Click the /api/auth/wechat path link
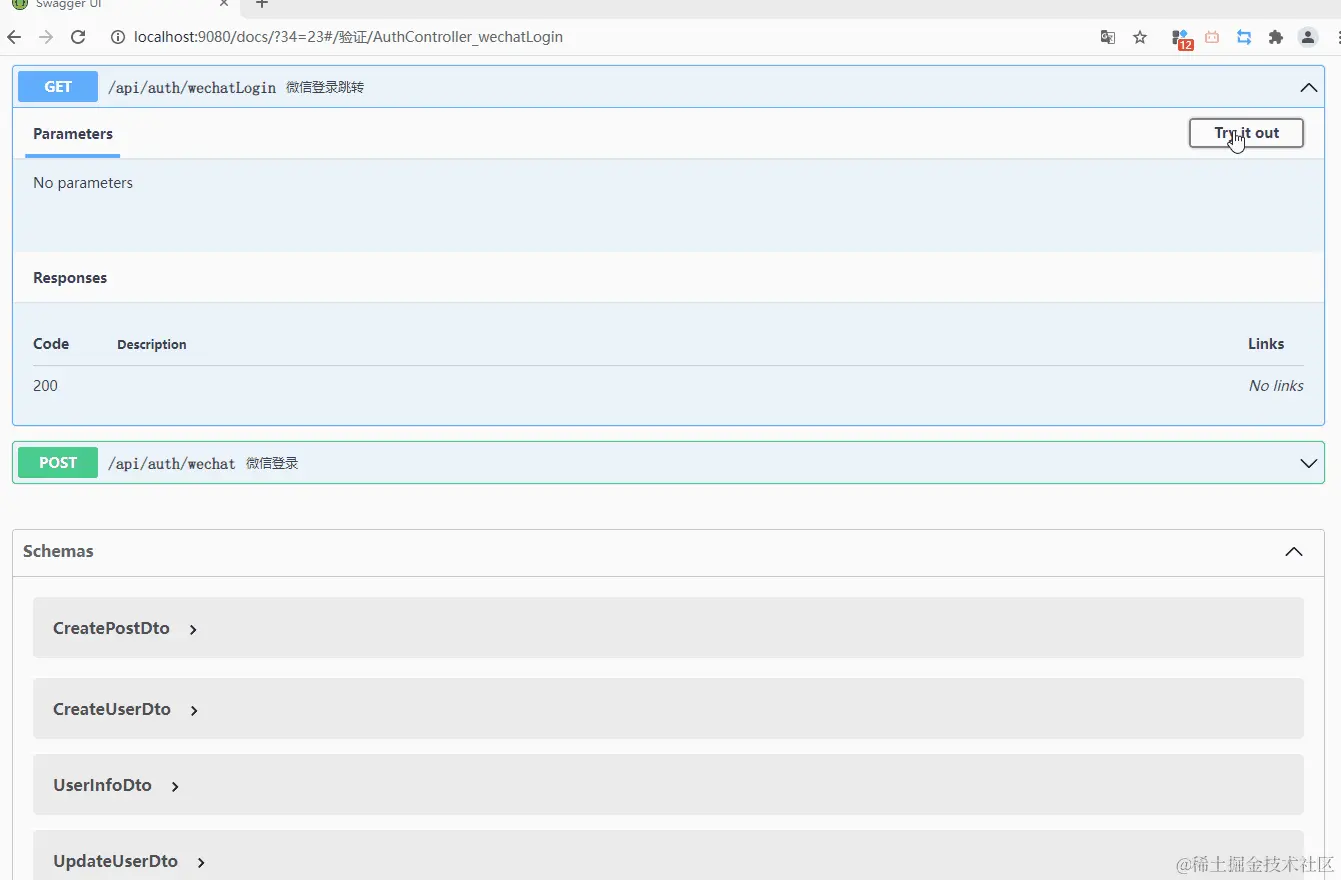This screenshot has width=1341, height=880. click(172, 464)
